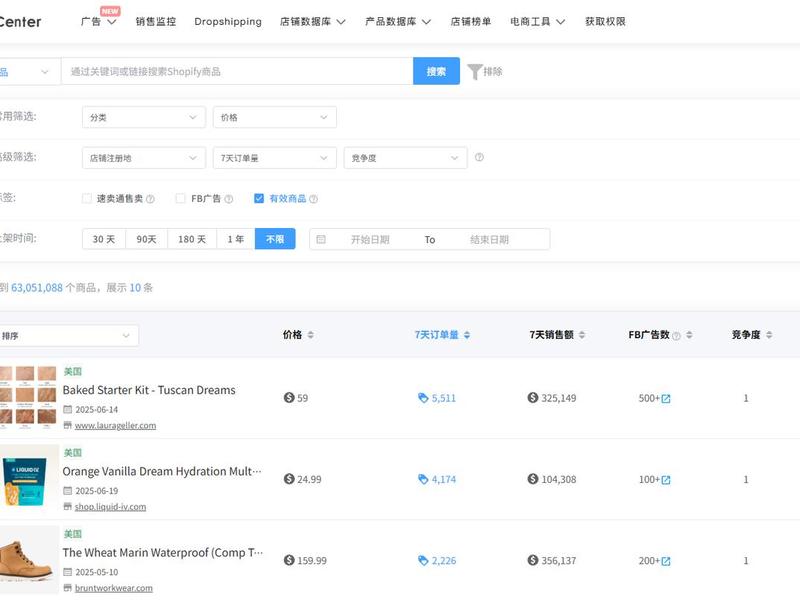Viewport: 800px width, 600px height.
Task: Click store icon beside shop.liquid-iv.com
Action: coord(67,506)
